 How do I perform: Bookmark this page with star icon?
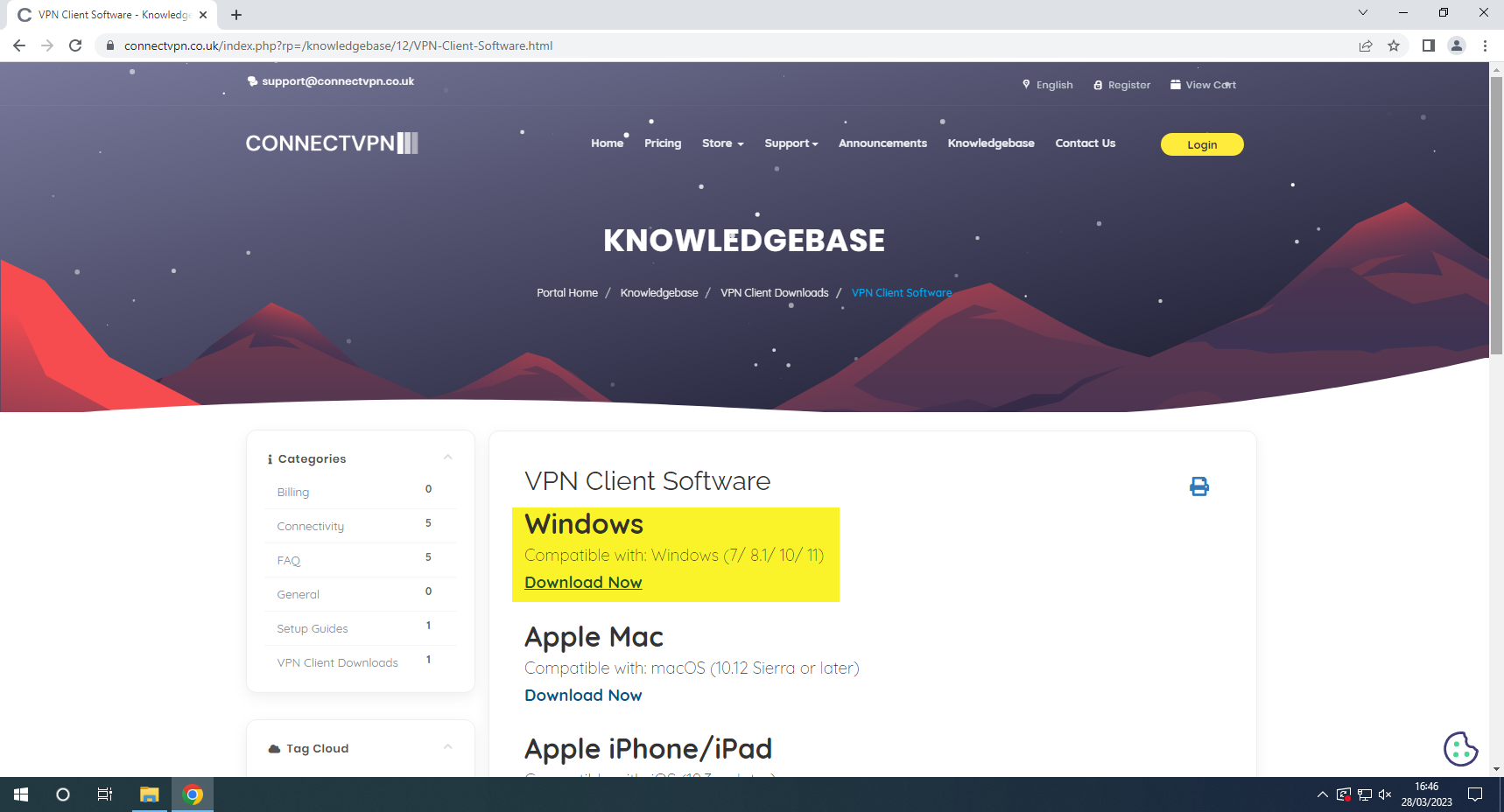coord(1394,45)
